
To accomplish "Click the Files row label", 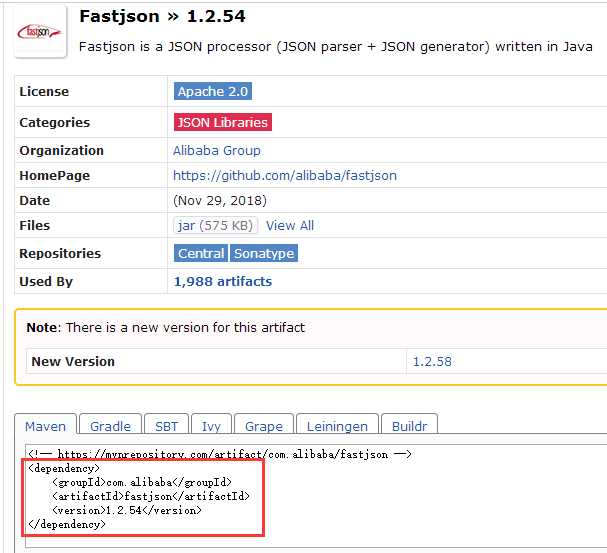I will click(x=35, y=225).
